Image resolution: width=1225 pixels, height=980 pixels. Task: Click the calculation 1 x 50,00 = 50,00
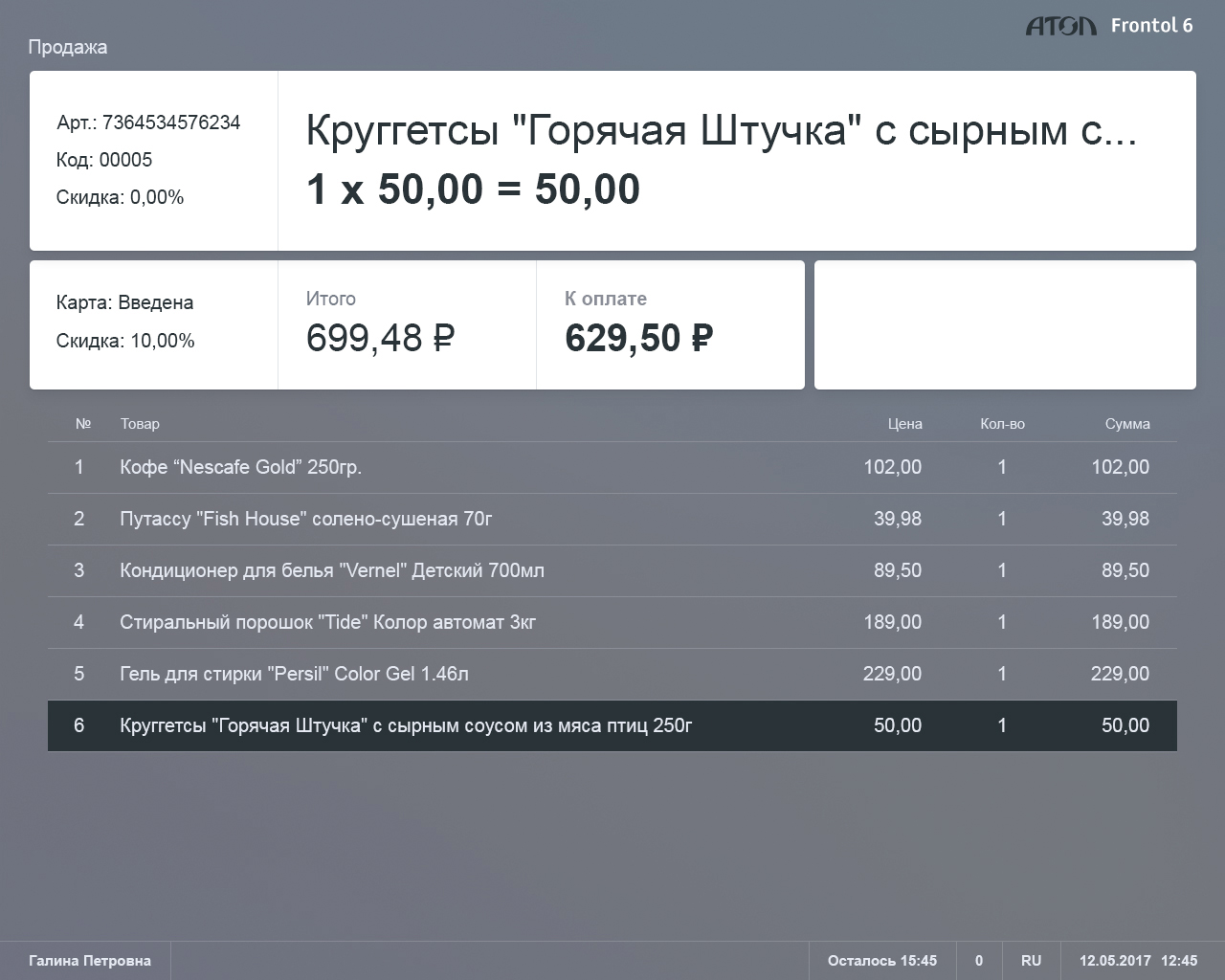tap(473, 189)
